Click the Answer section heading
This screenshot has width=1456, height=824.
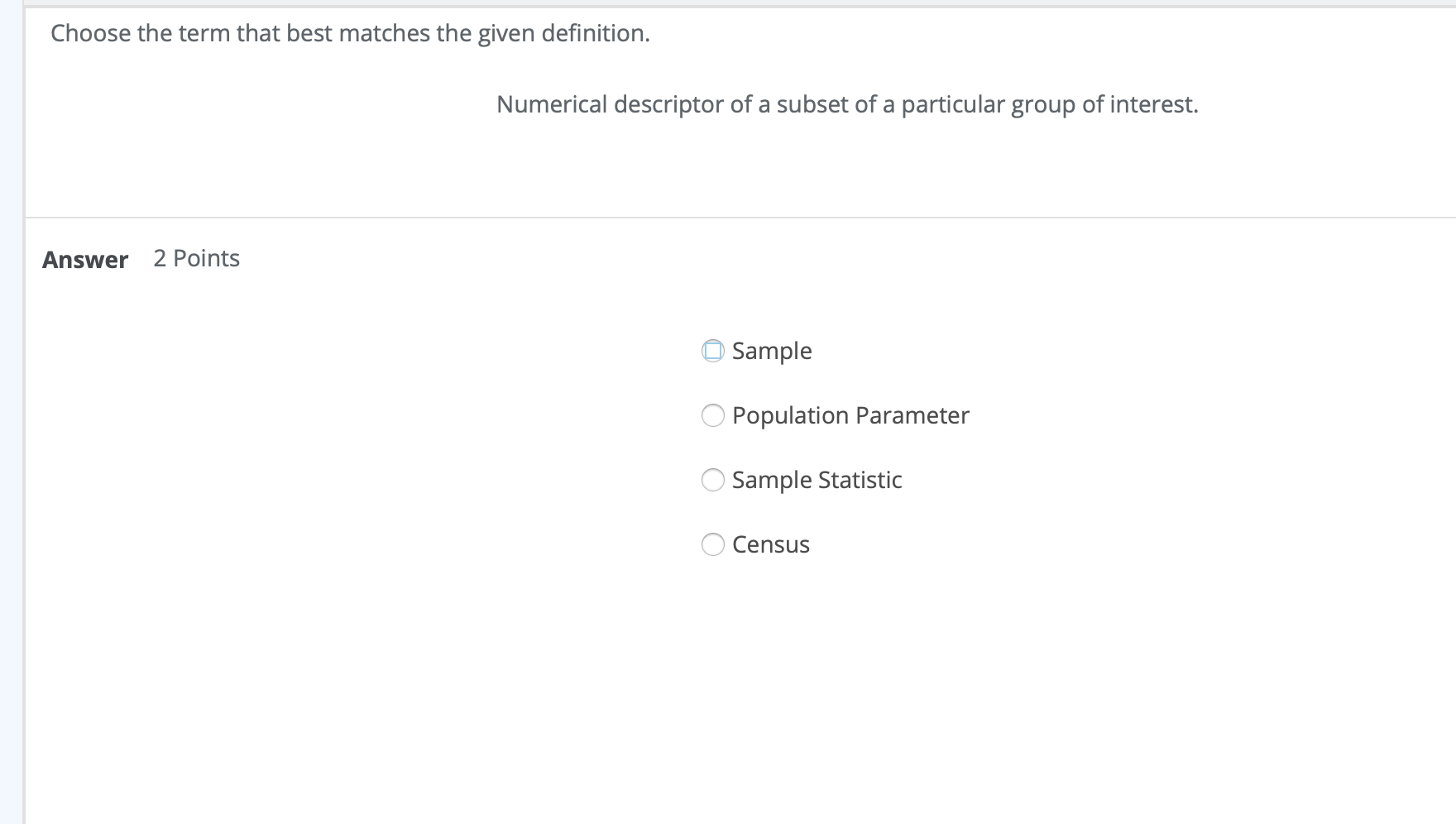pos(84,259)
